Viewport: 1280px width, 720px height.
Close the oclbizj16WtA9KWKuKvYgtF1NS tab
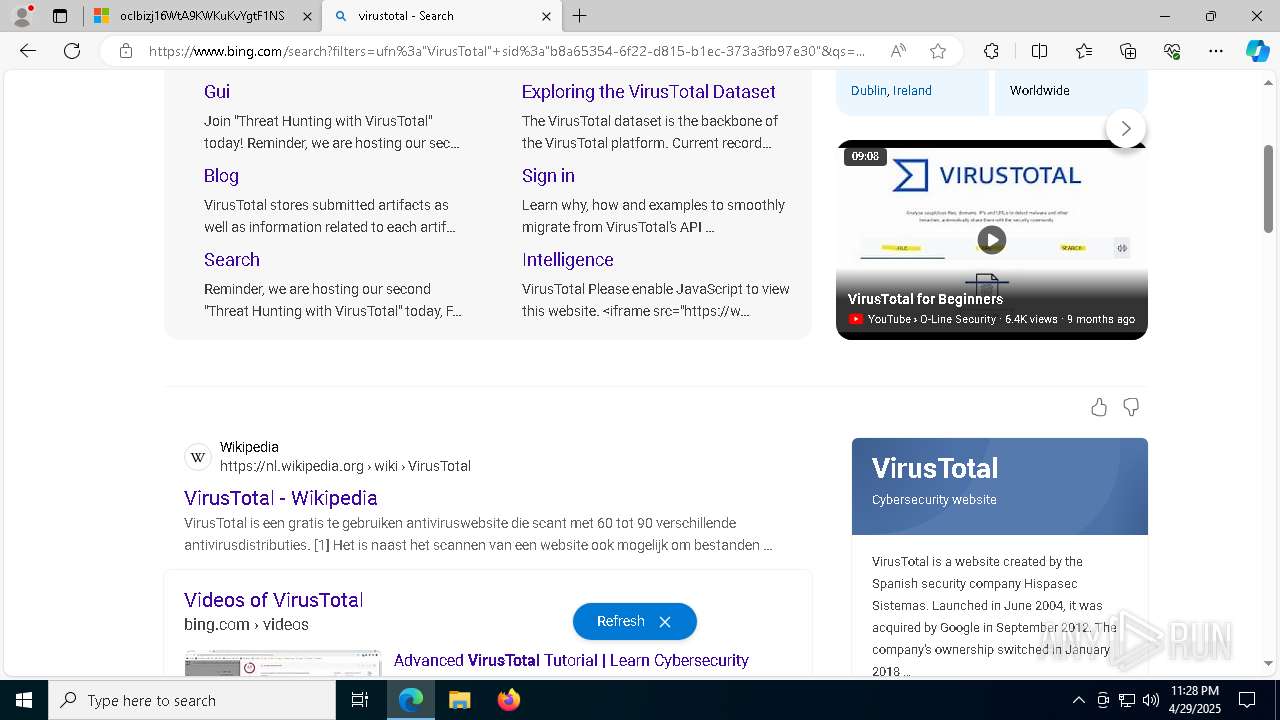pyautogui.click(x=307, y=16)
